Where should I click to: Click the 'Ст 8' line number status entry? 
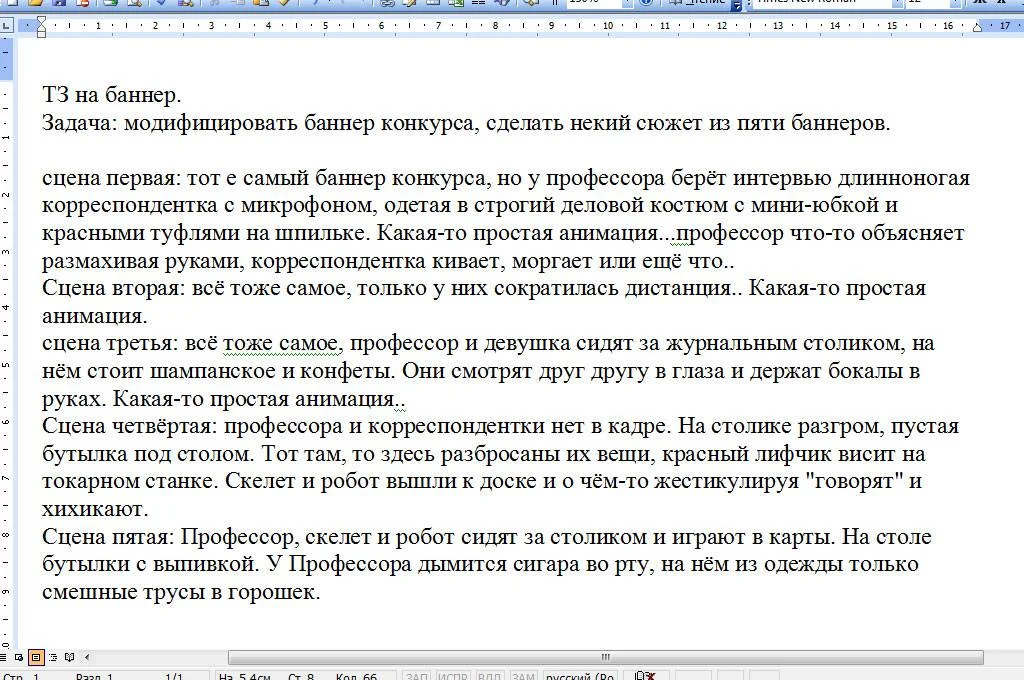click(x=301, y=676)
